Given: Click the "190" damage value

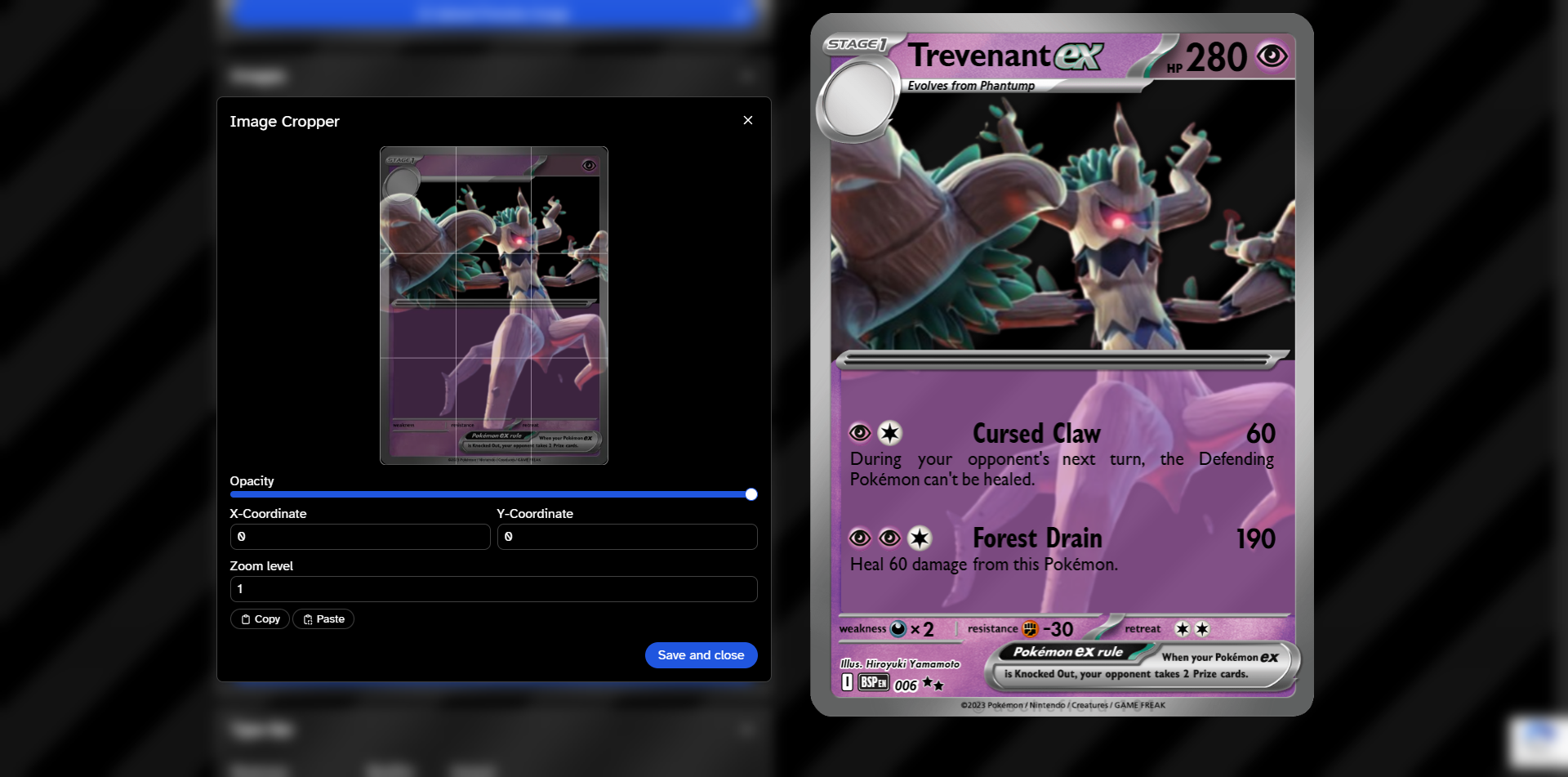Looking at the screenshot, I should tap(1255, 539).
